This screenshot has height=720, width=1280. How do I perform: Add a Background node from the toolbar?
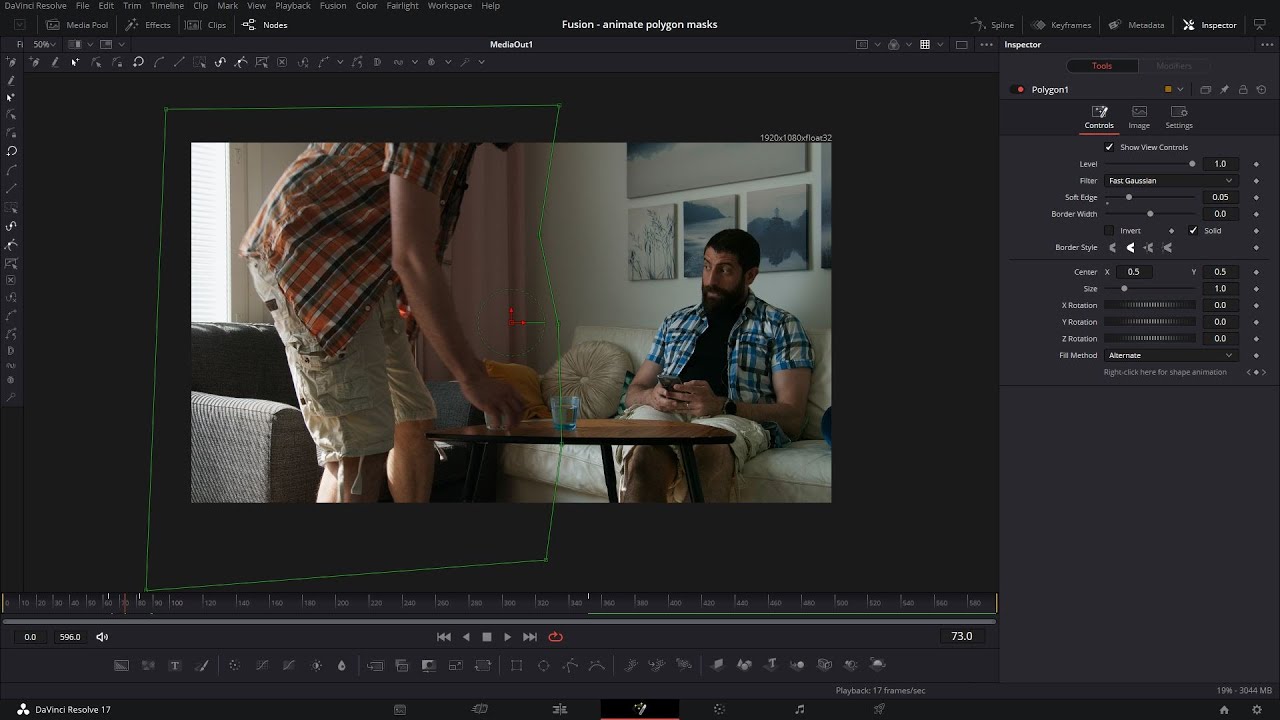[122, 665]
